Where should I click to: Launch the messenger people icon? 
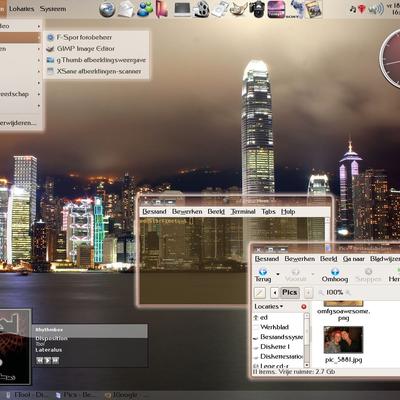pos(145,9)
